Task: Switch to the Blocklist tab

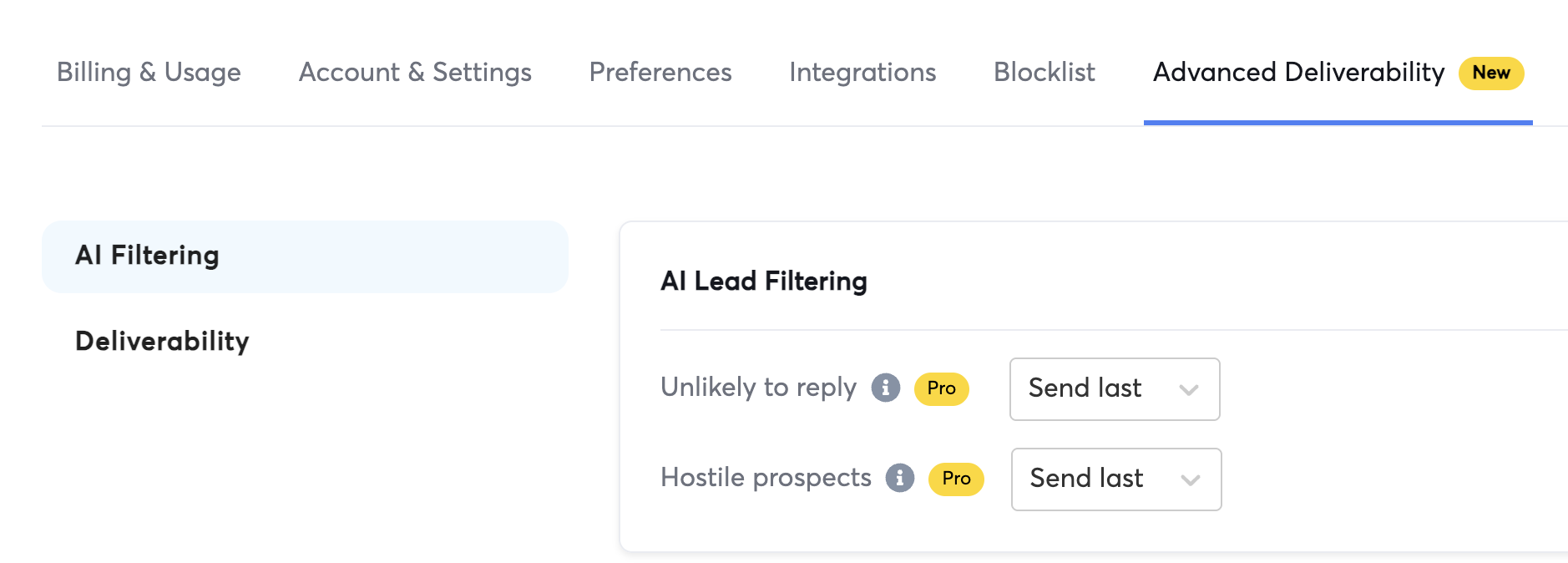Action: click(1044, 73)
